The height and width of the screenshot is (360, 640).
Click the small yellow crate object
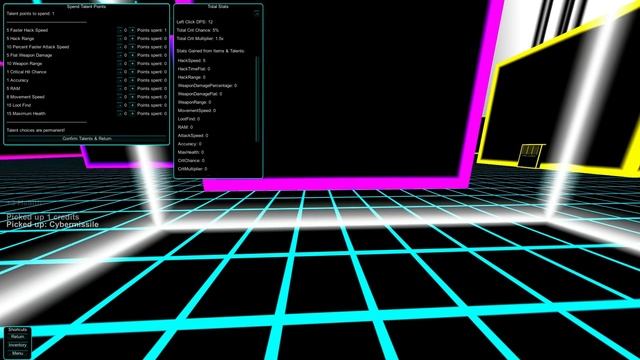tap(531, 155)
